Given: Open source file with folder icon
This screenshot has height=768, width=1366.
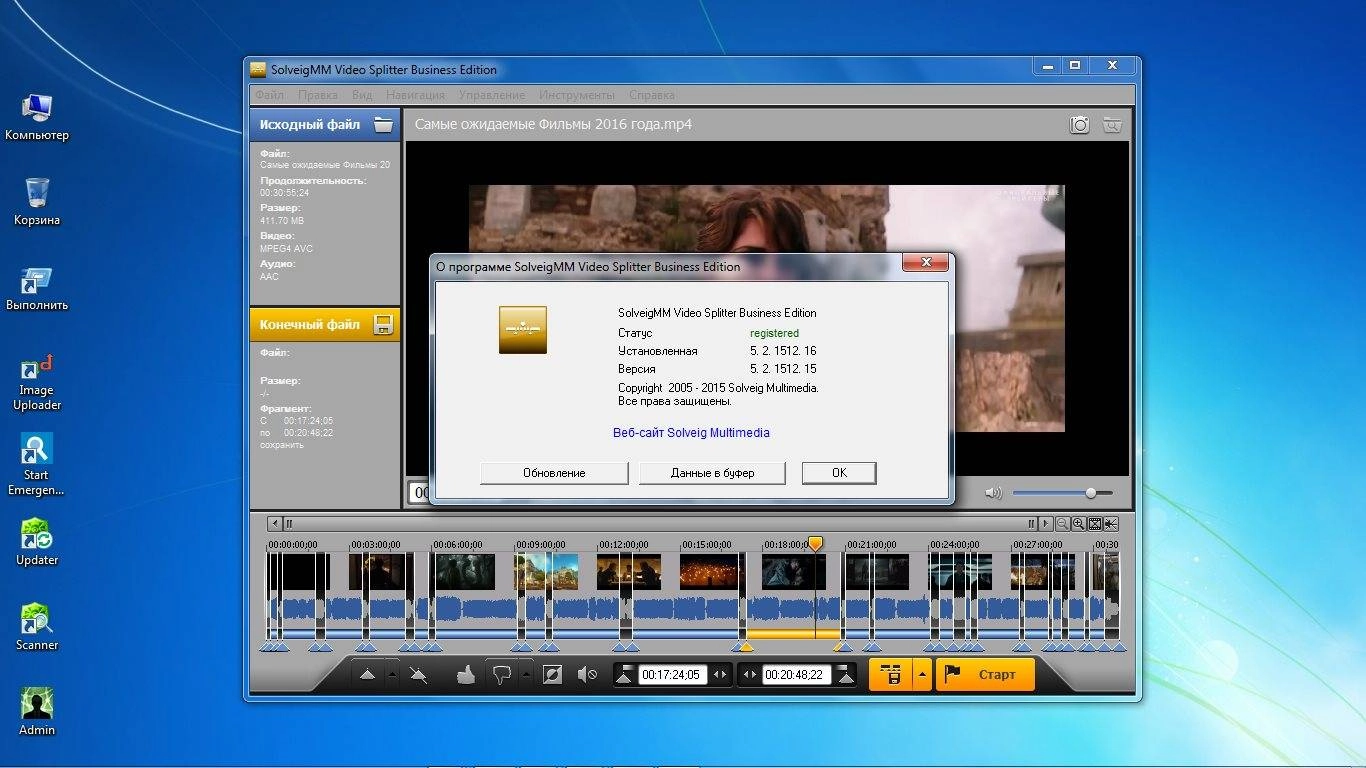Looking at the screenshot, I should click(x=383, y=125).
